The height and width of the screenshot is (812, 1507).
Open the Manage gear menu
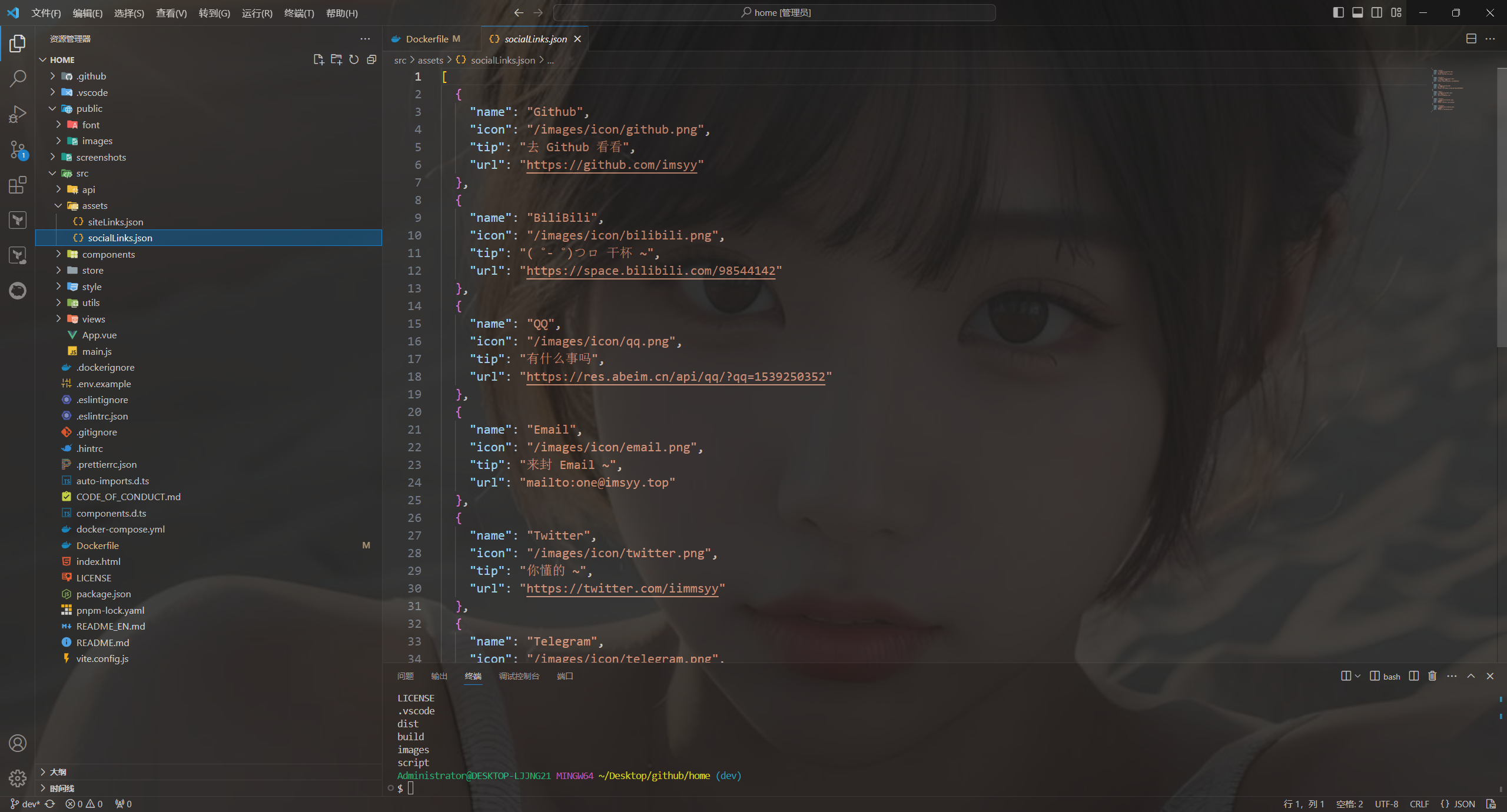pos(18,778)
